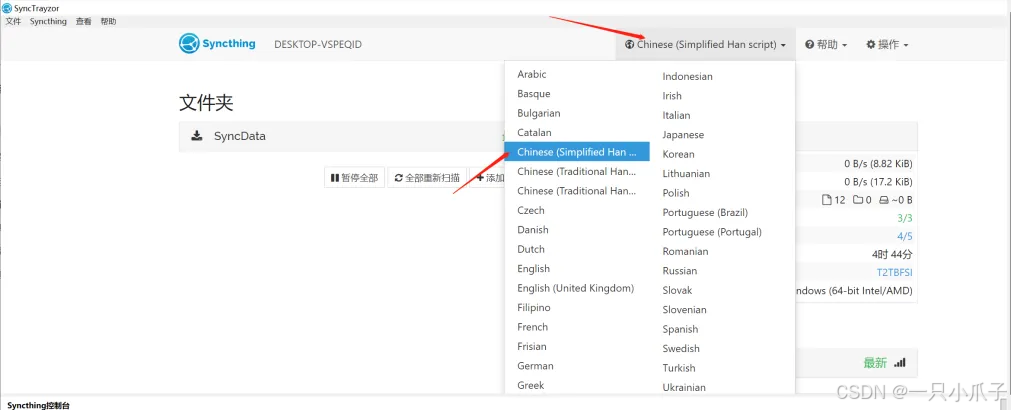Select Spanish language
This screenshot has width=1011, height=410.
pyautogui.click(x=722, y=329)
